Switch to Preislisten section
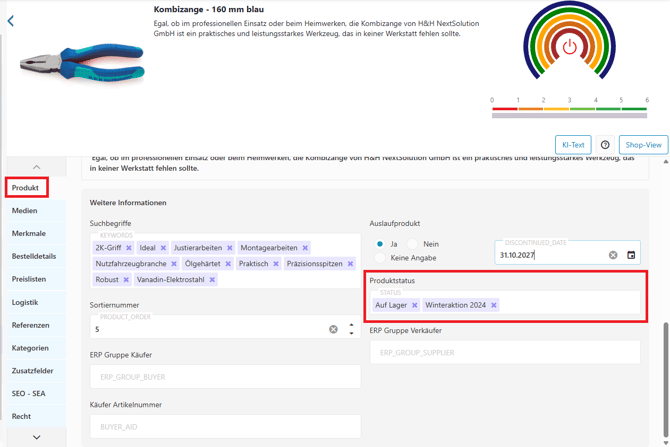Viewport: 670px width, 447px height. [29, 280]
